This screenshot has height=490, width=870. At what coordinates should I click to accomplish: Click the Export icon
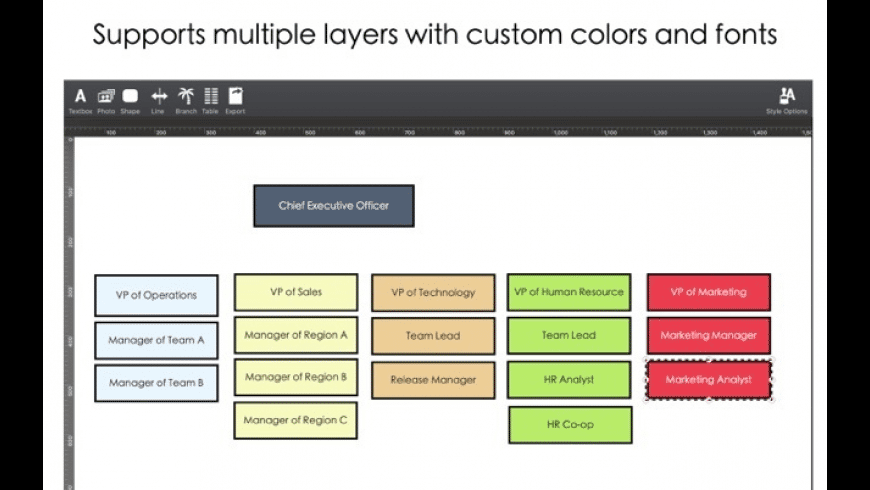tap(235, 97)
